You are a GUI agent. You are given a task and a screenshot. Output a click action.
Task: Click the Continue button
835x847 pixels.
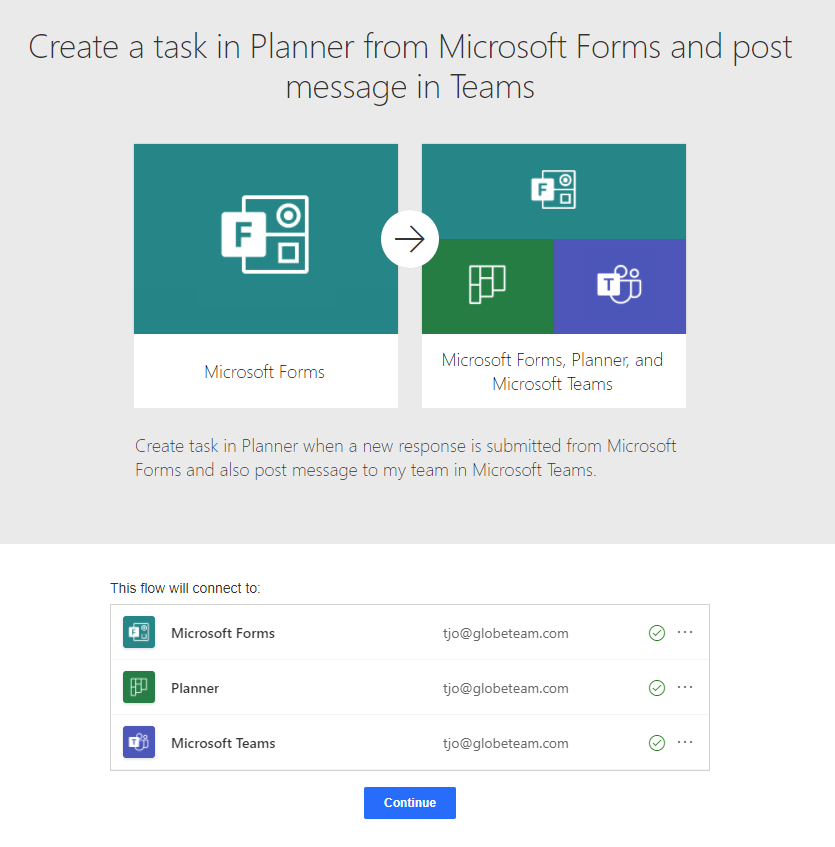click(409, 803)
